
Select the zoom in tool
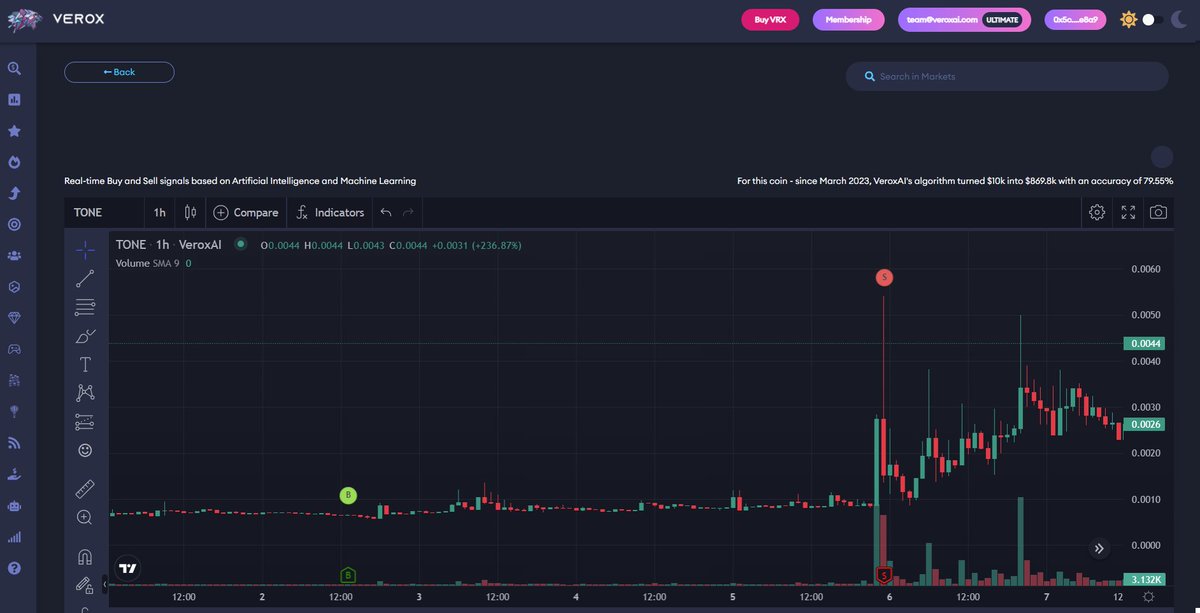[85, 517]
